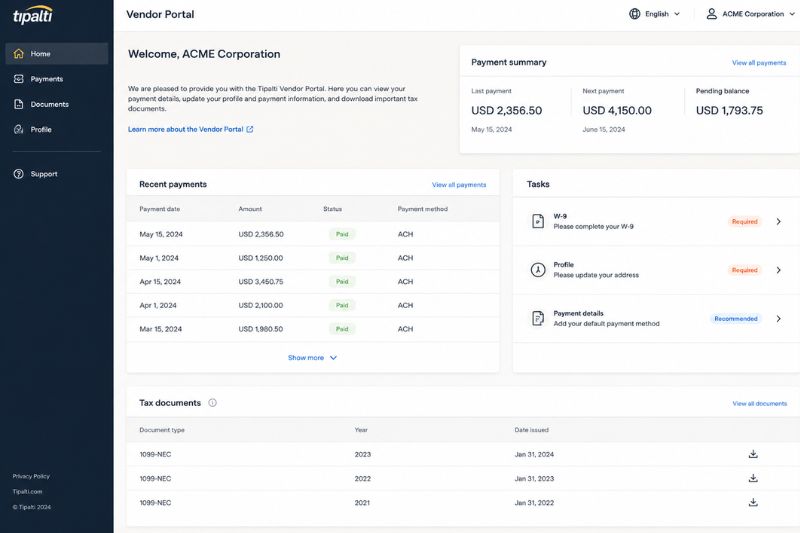This screenshot has width=800, height=533.
Task: Click the Amount column header
Action: coord(250,209)
